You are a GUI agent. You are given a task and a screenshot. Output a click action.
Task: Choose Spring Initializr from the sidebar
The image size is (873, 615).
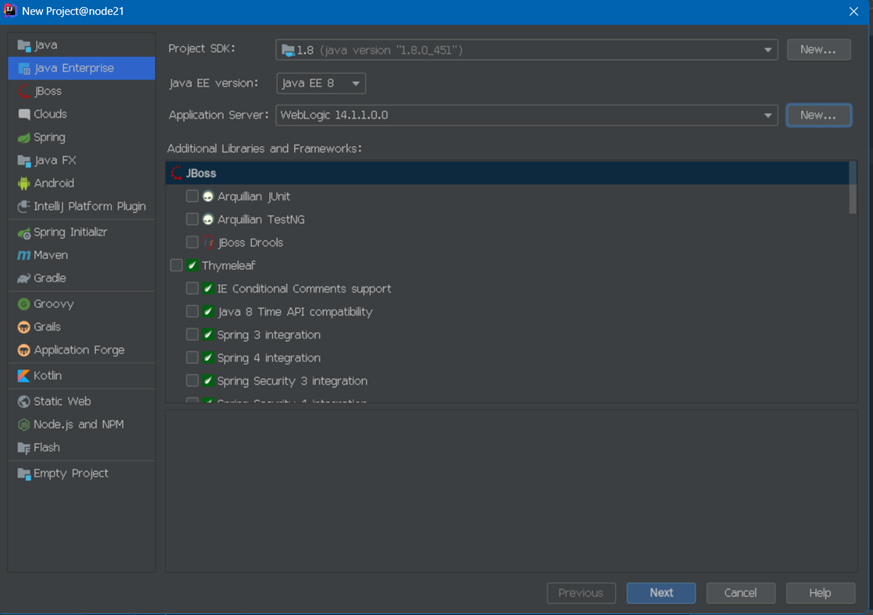click(70, 232)
